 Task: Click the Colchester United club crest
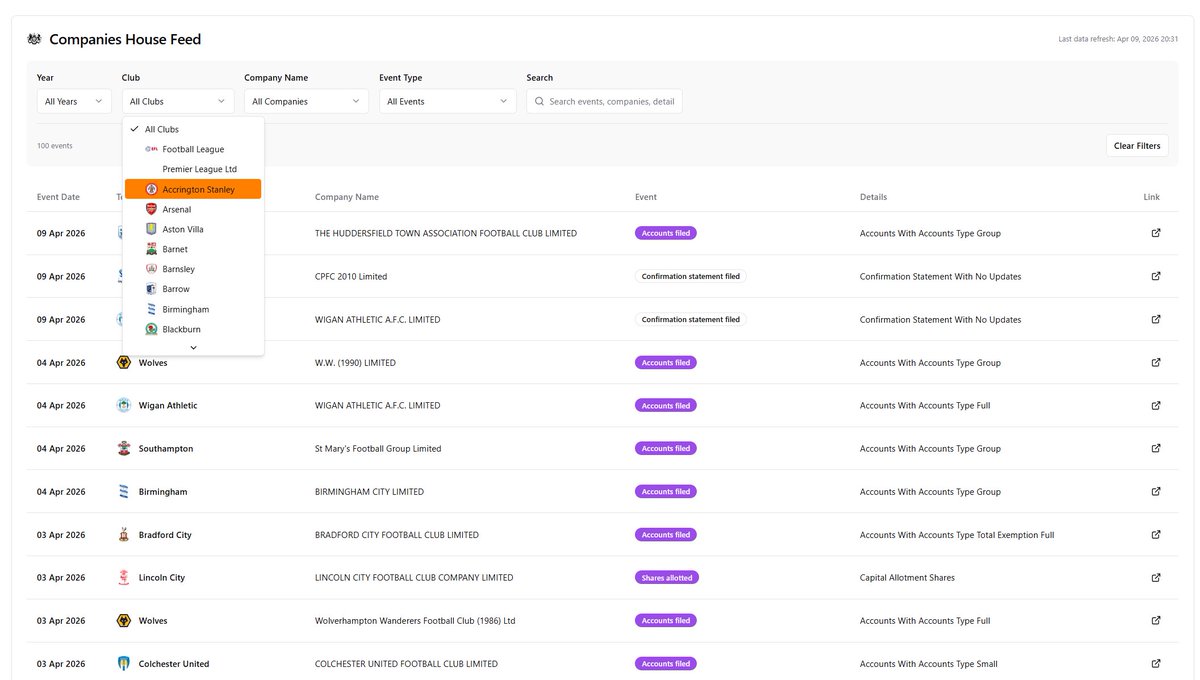[124, 663]
